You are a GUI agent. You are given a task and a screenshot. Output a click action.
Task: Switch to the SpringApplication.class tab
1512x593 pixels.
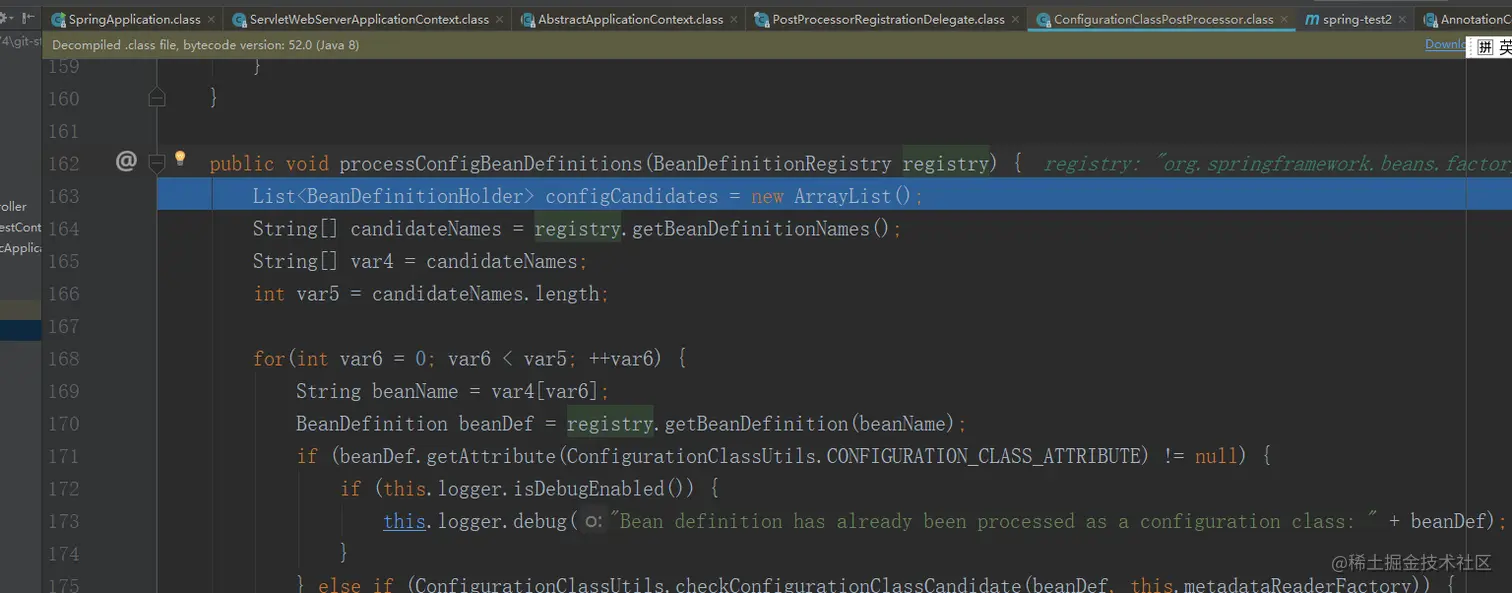click(x=134, y=19)
